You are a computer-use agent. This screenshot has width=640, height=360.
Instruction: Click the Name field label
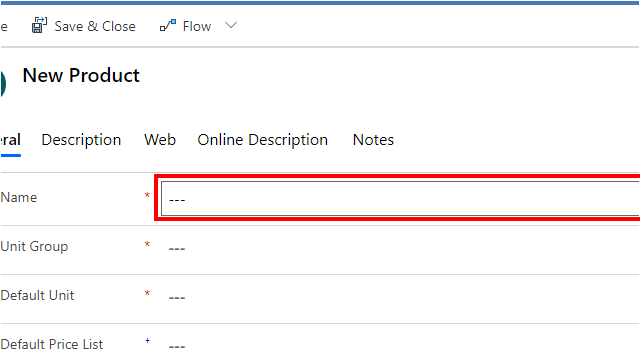(x=19, y=198)
